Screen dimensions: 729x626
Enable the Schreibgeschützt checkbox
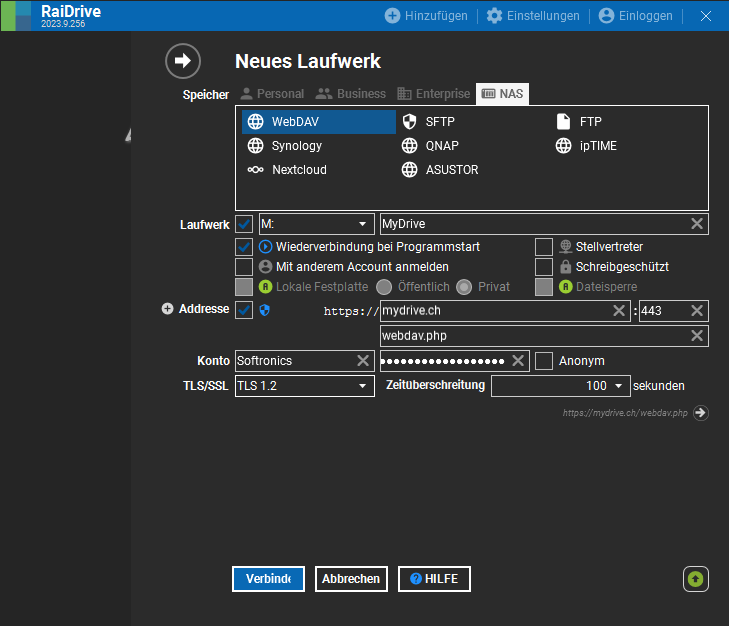click(543, 267)
